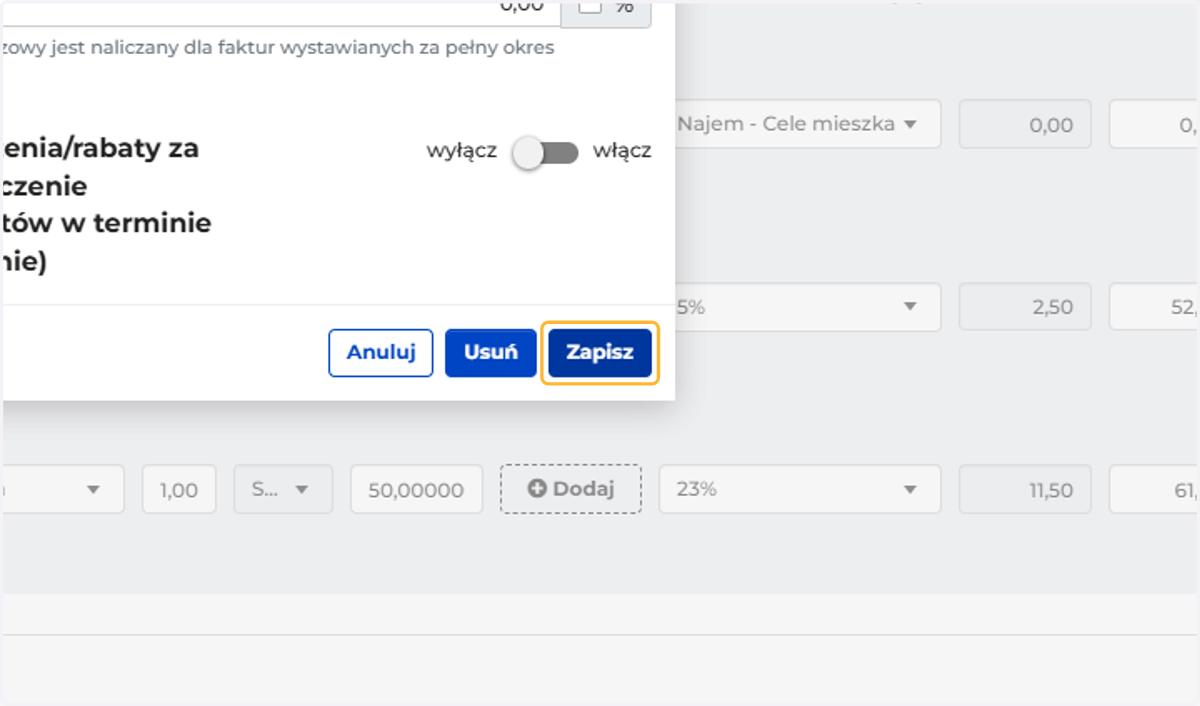The width and height of the screenshot is (1200, 706).
Task: Tick the percent checkbox at the top
Action: point(591,5)
